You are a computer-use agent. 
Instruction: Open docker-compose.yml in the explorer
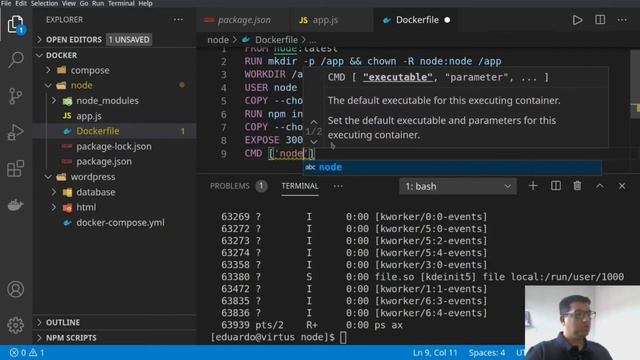pos(120,223)
